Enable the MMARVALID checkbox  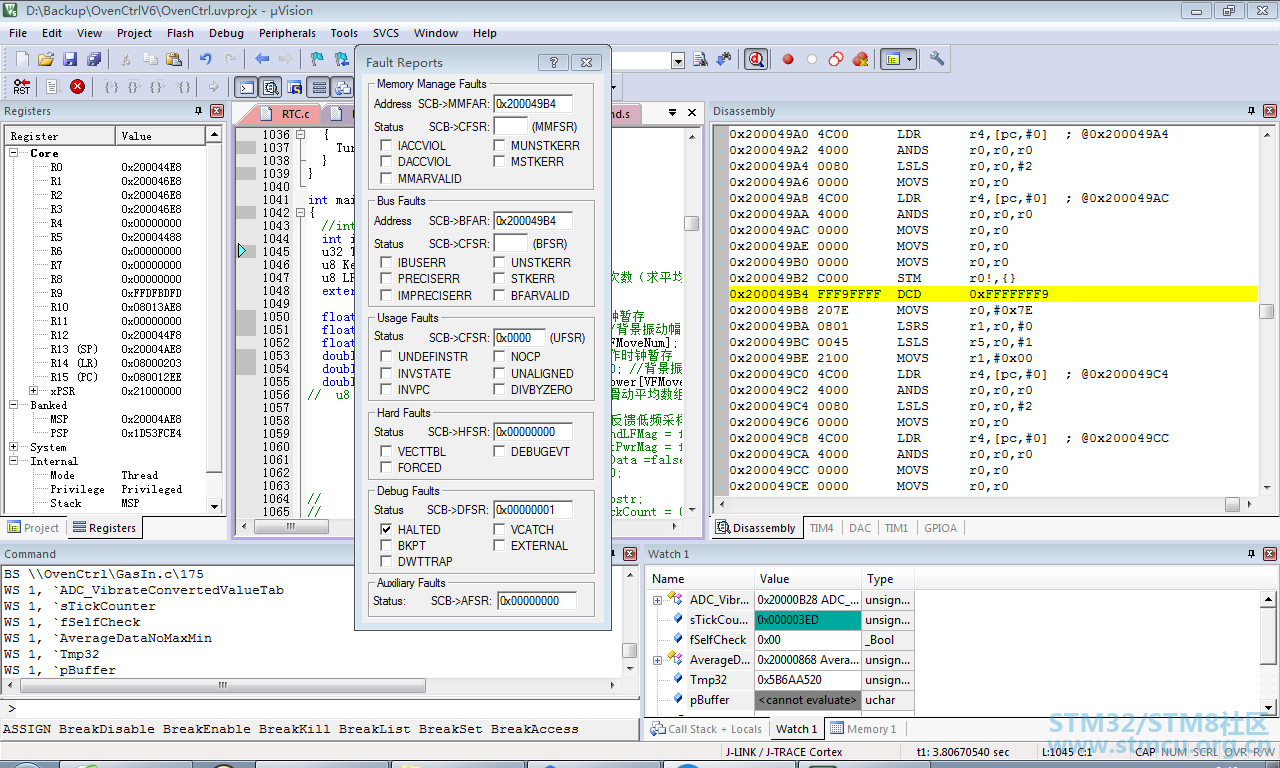pyautogui.click(x=387, y=178)
